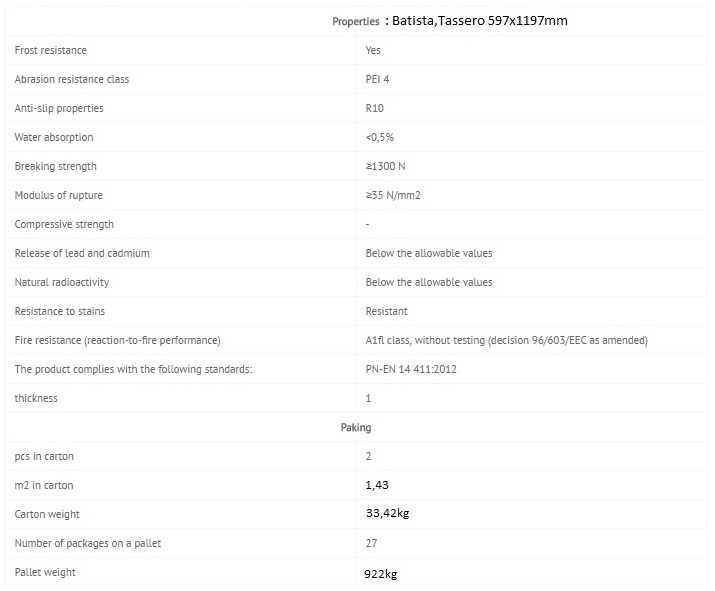Screen dimensions: 715x591
Task: Click the PEI 4 abrasion value
Action: [377, 79]
